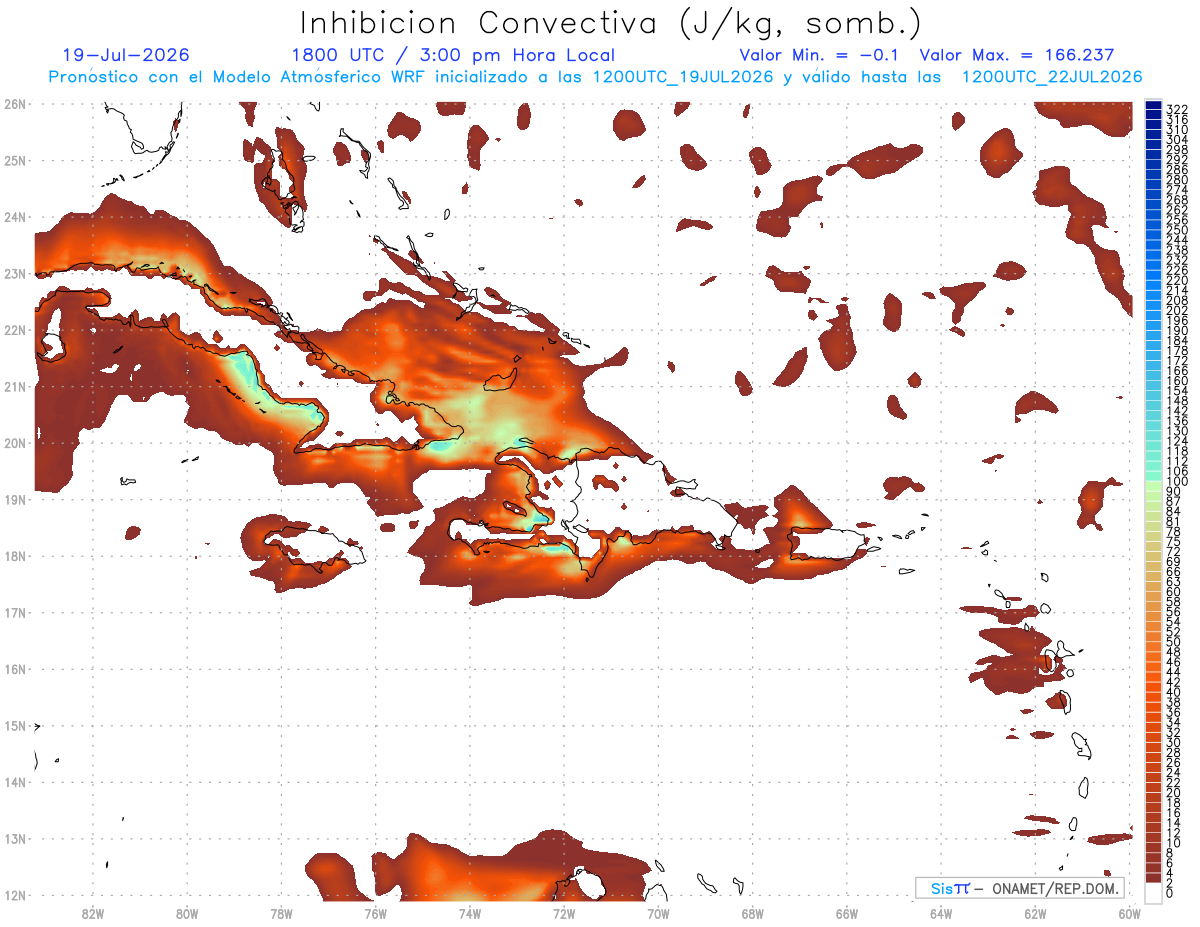The image size is (1200, 927).
Task: Click the '220' value on the color scale
Action: 1177,281
